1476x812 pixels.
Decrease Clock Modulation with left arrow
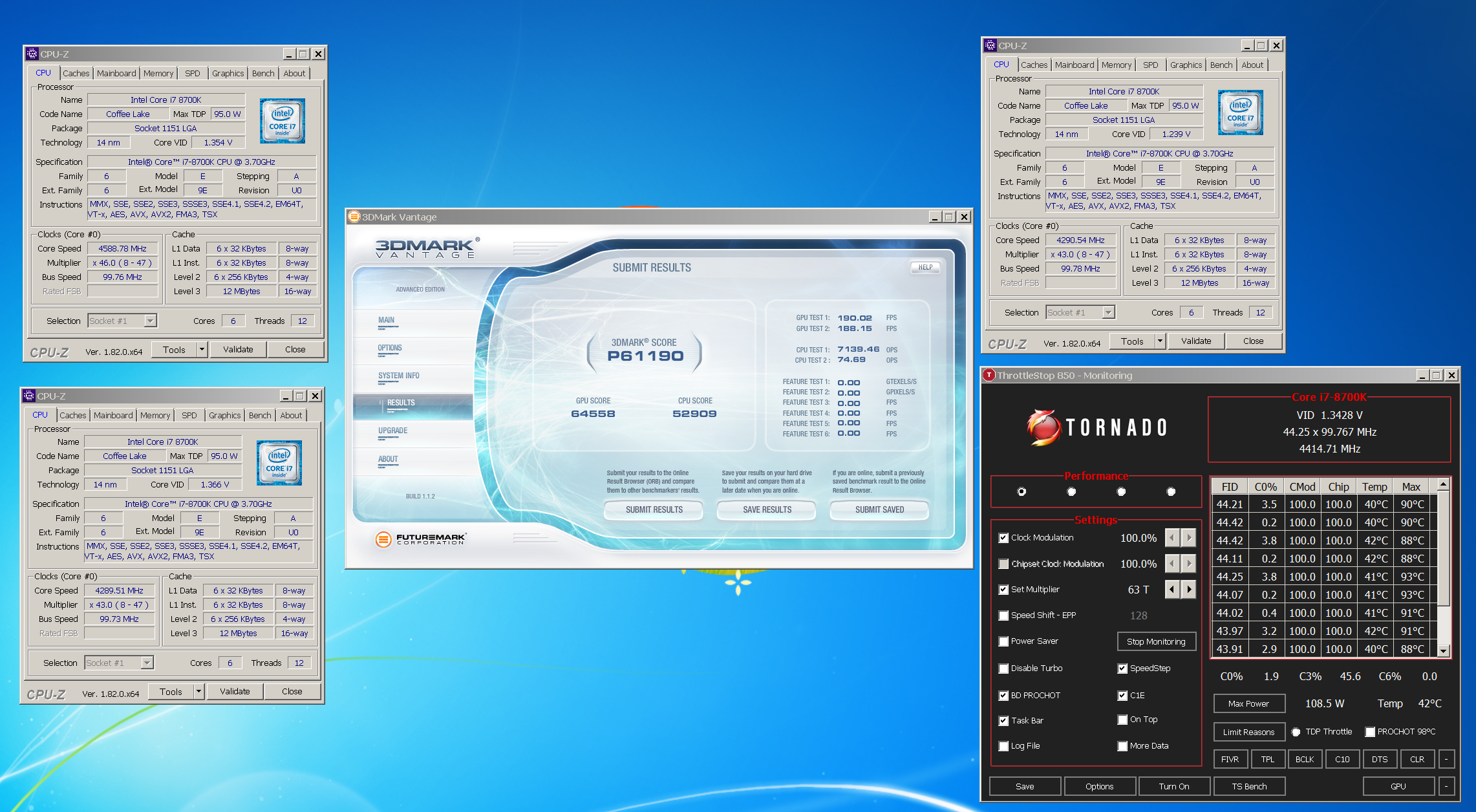(1172, 537)
